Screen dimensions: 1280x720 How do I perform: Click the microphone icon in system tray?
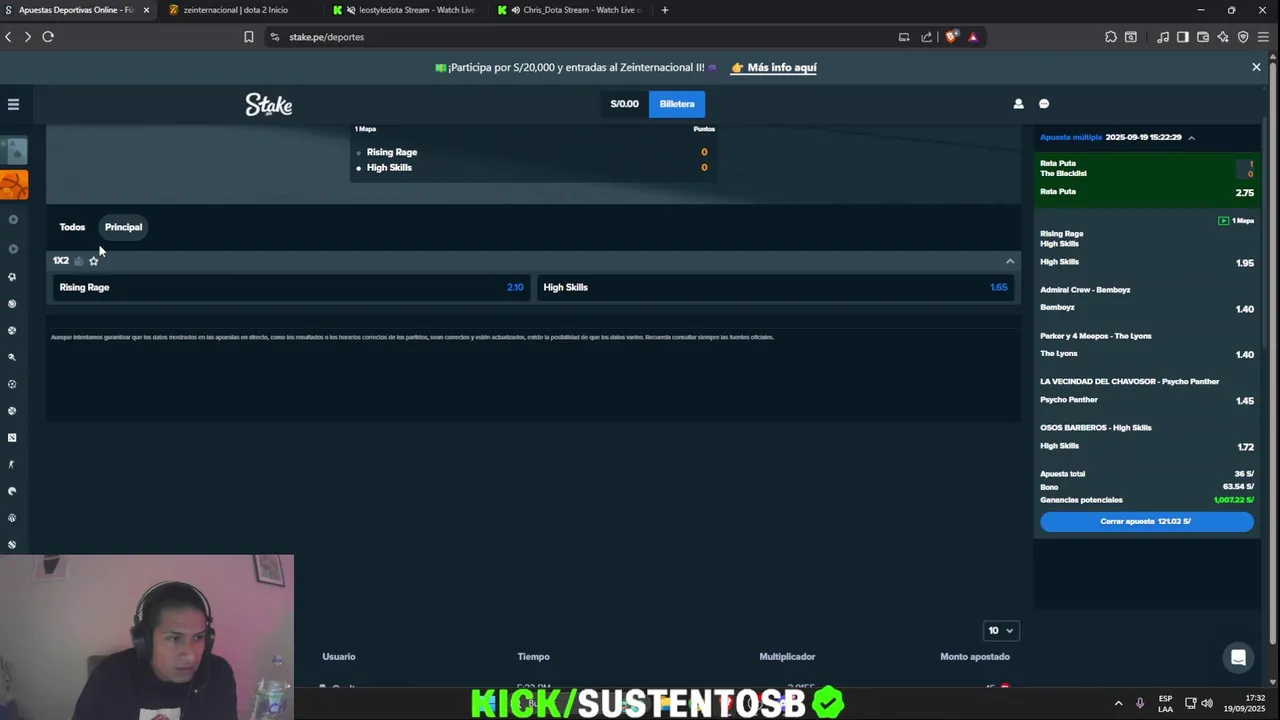pyautogui.click(x=1139, y=703)
